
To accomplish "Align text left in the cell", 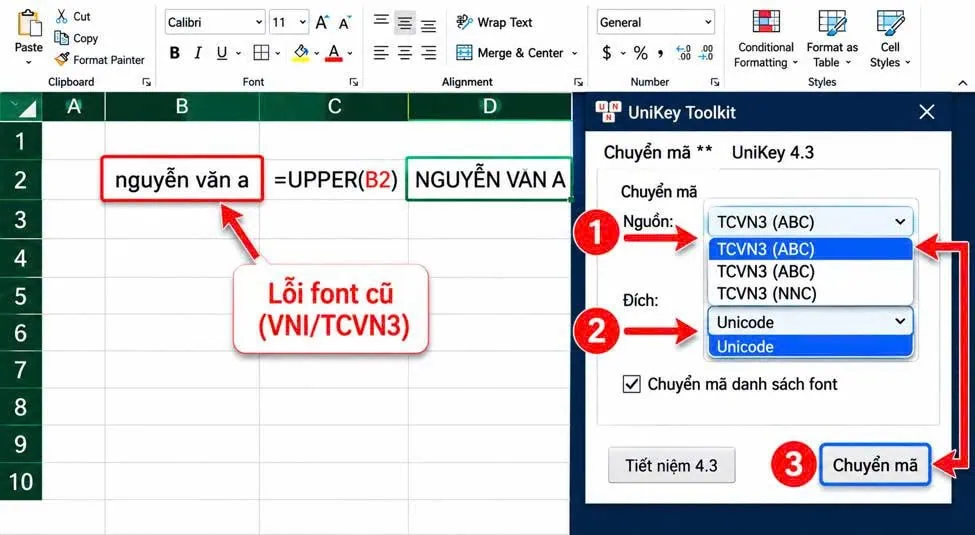I will click(x=381, y=53).
